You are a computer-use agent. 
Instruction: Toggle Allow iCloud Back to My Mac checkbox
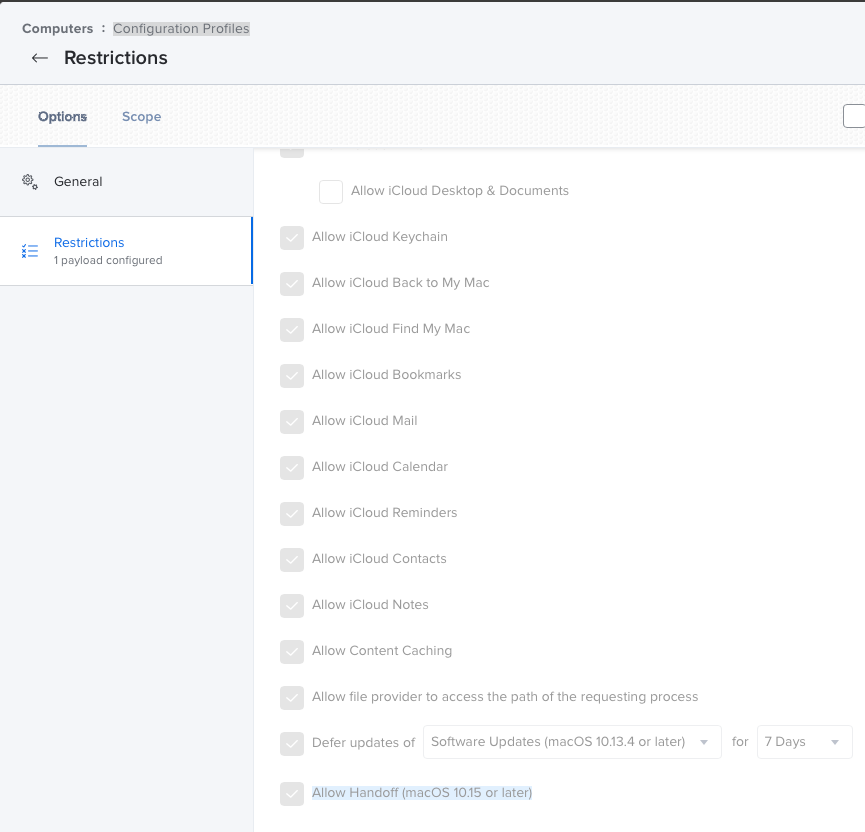click(292, 284)
